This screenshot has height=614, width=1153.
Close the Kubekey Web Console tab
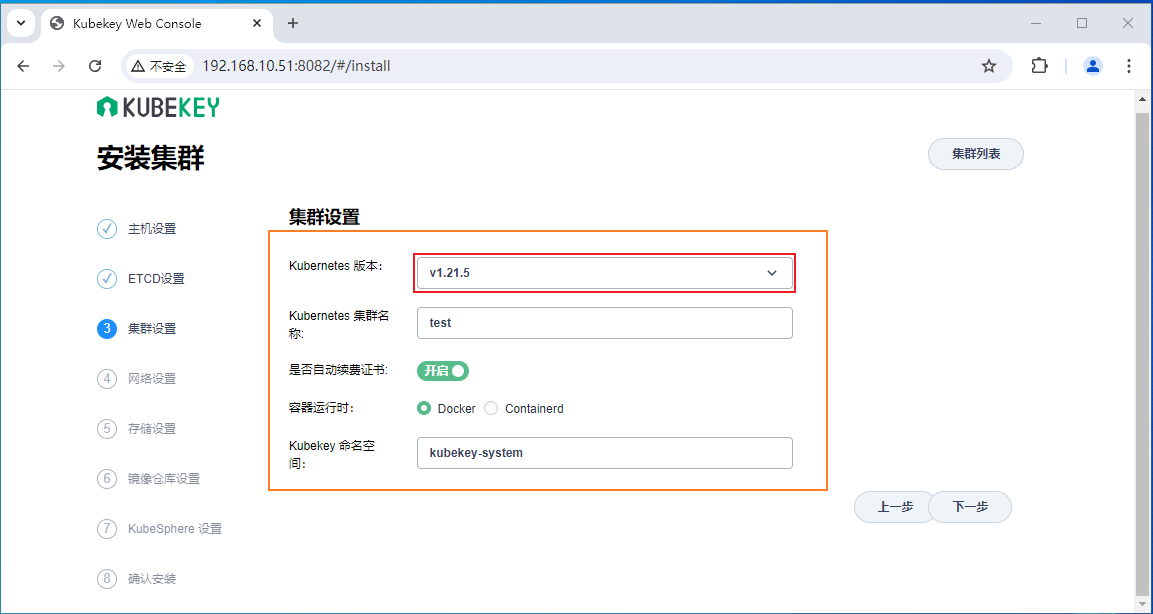pyautogui.click(x=257, y=24)
